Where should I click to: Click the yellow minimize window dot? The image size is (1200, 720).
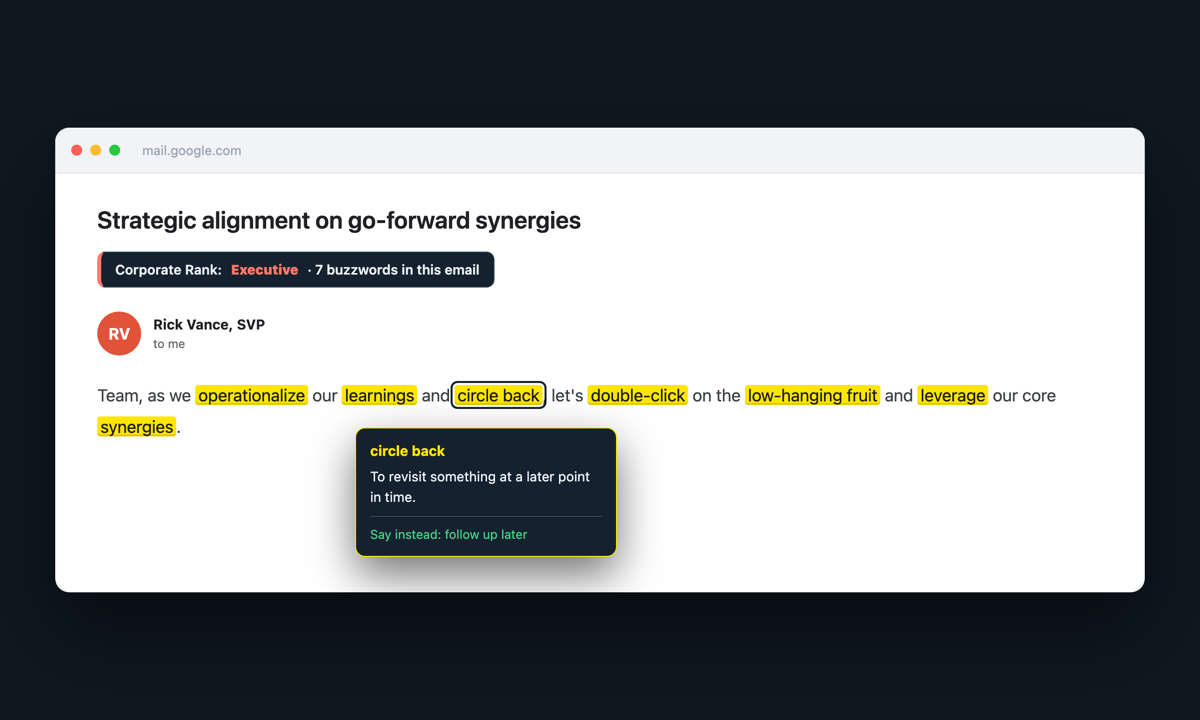pyautogui.click(x=96, y=150)
